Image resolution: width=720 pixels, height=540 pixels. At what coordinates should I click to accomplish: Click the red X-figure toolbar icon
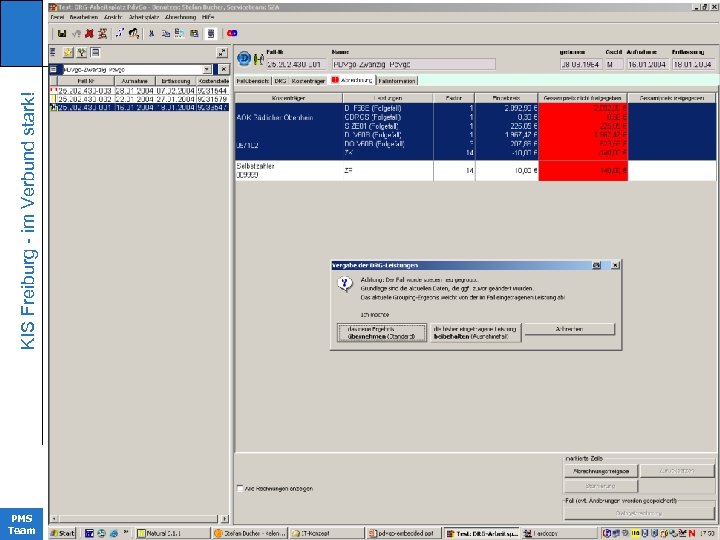[x=89, y=34]
